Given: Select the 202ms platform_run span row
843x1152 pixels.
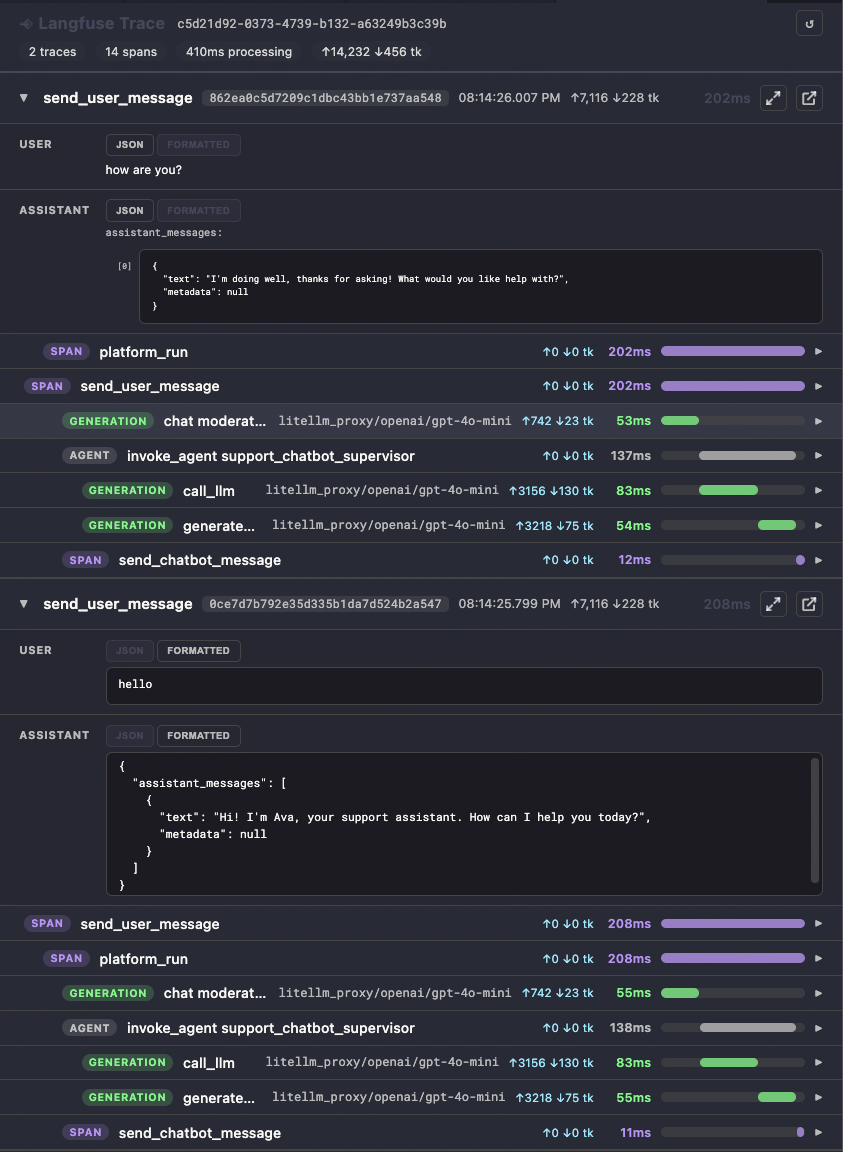Looking at the screenshot, I should (421, 351).
